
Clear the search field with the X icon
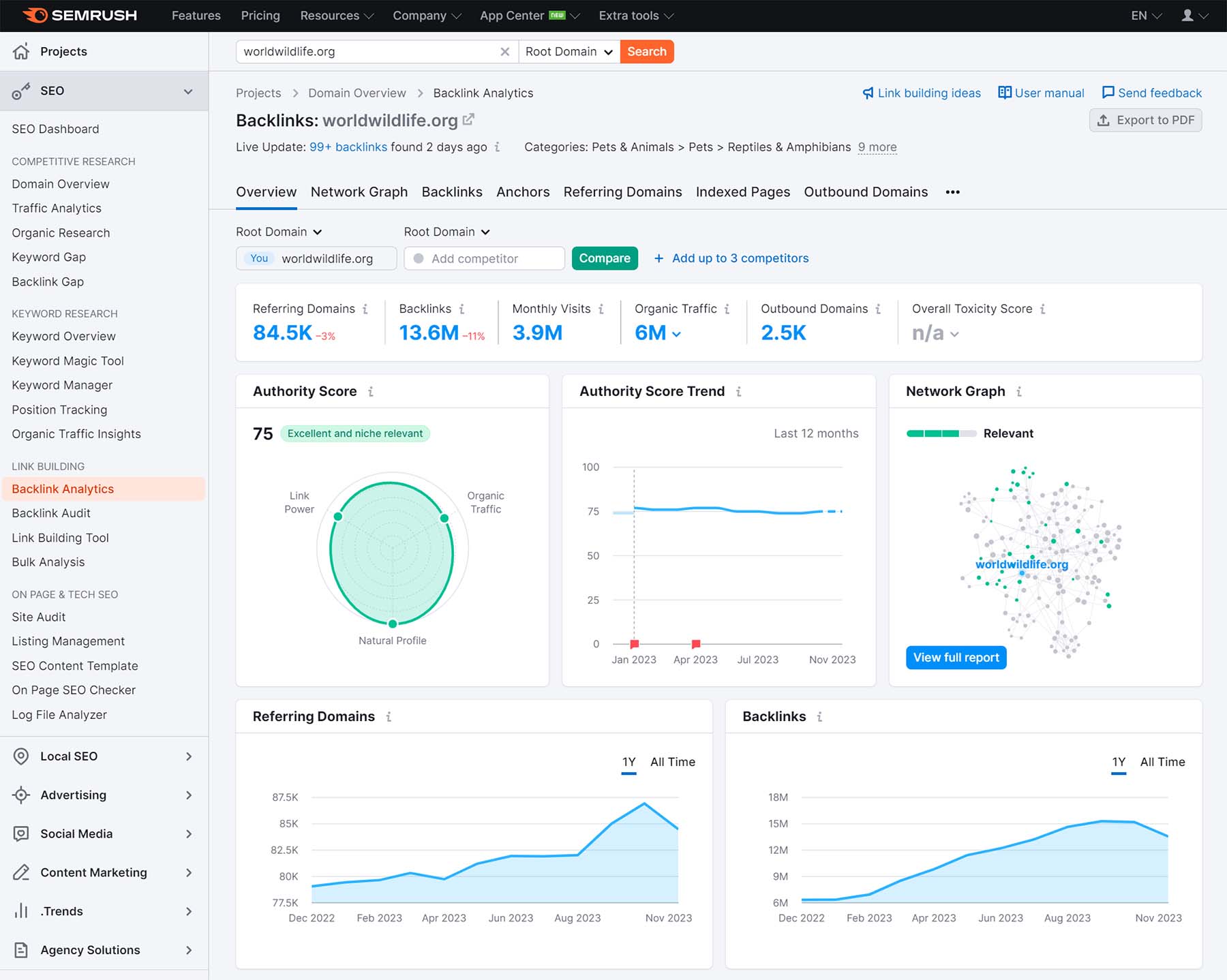505,51
